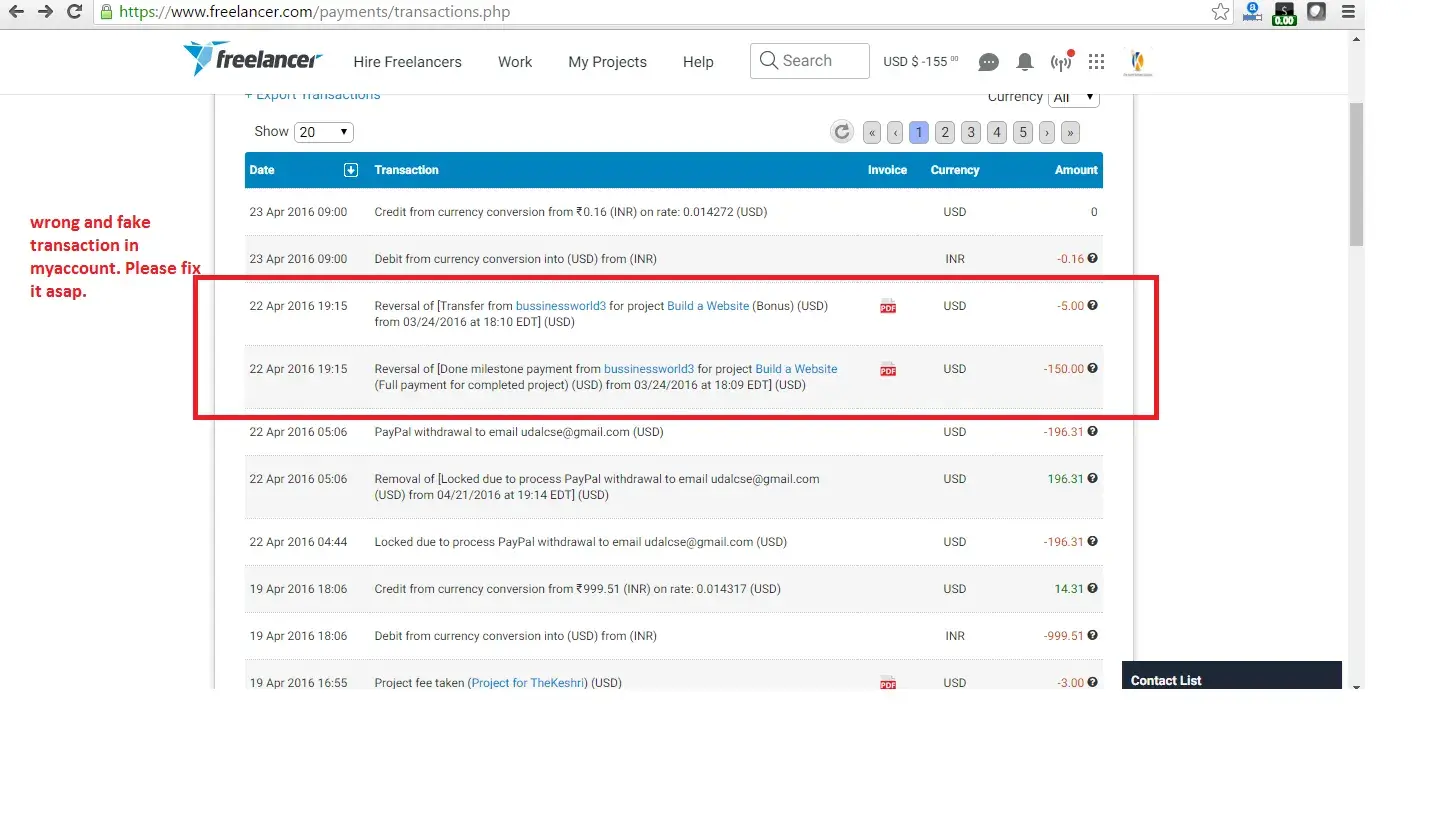Click the Freelancer logo
This screenshot has height=822, width=1434.
253,60
